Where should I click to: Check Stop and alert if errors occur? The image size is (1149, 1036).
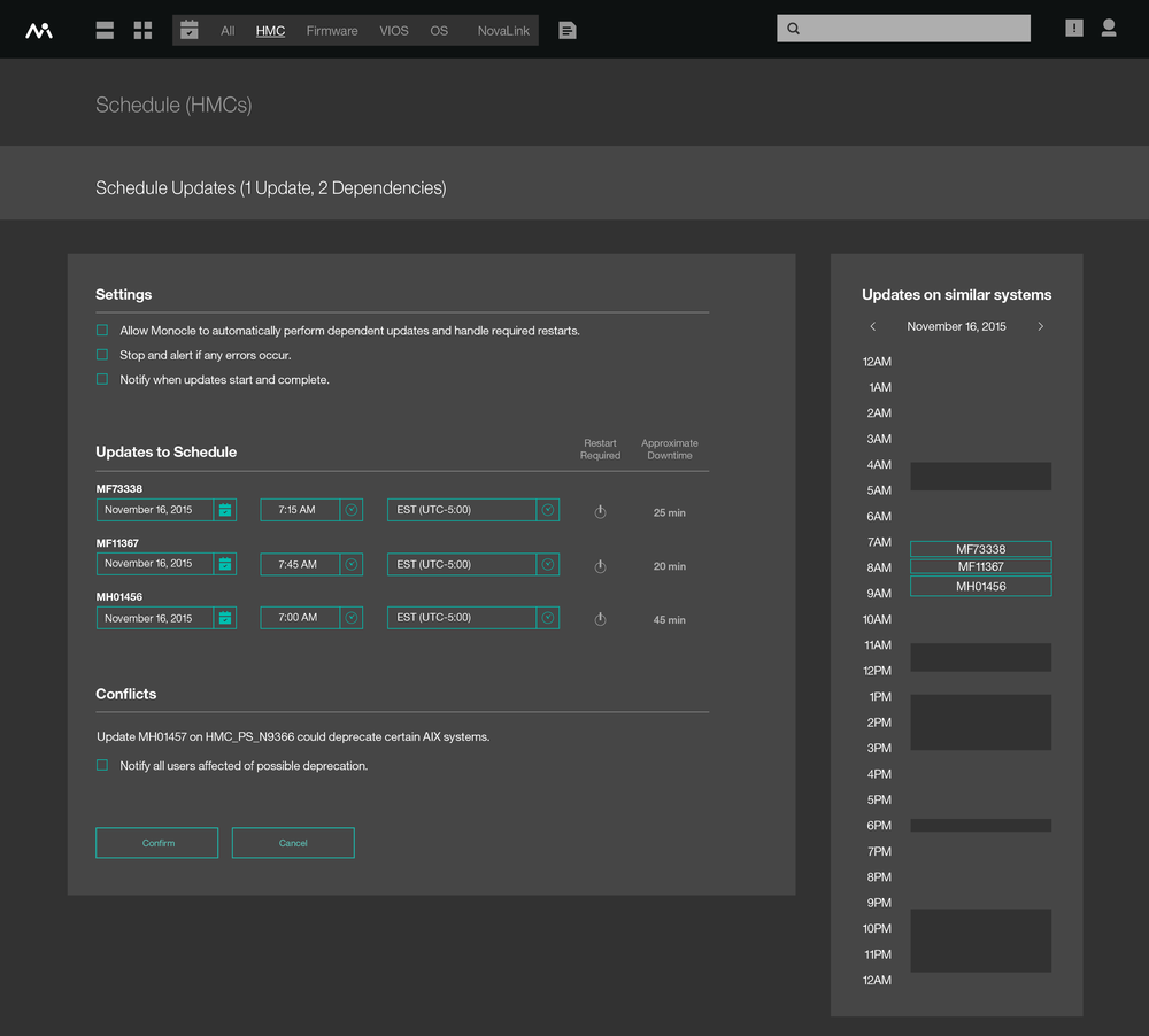pos(102,355)
